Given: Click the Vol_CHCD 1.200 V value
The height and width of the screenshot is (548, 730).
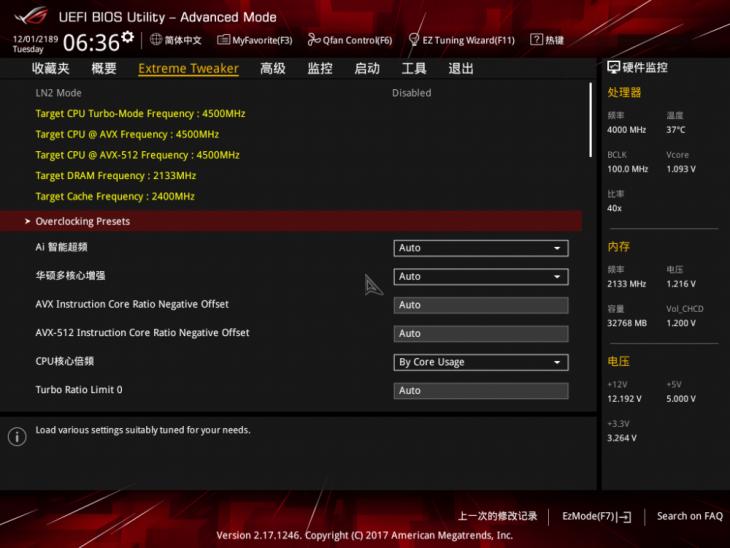Looking at the screenshot, I should [681, 323].
